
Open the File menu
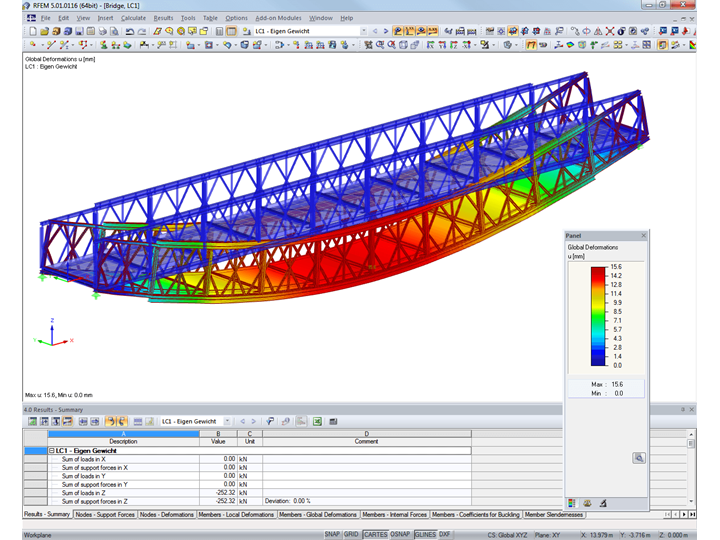[45, 18]
